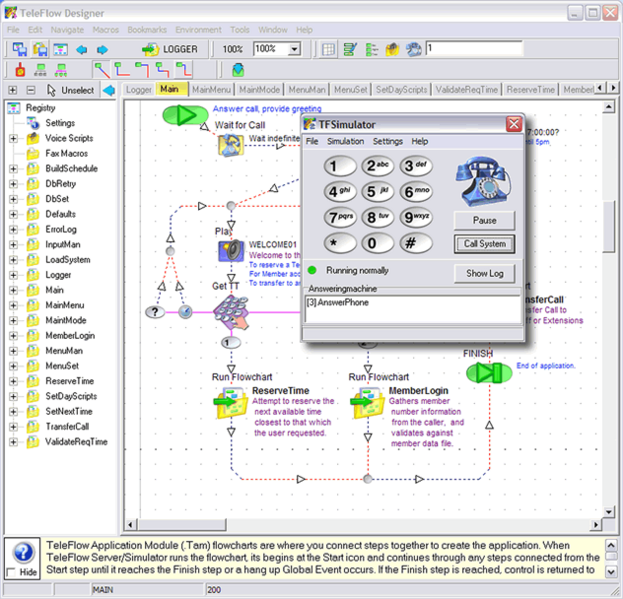The image size is (623, 599).
Task: Expand the BuildSchedule tree node
Action: pos(13,168)
